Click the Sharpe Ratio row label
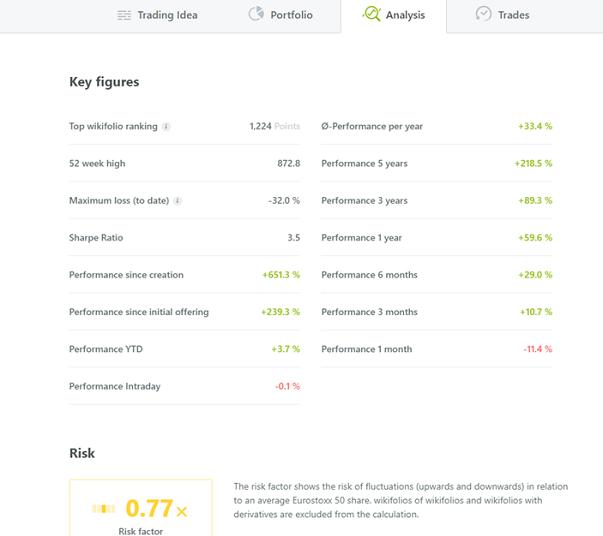This screenshot has width=603, height=536. tap(96, 238)
